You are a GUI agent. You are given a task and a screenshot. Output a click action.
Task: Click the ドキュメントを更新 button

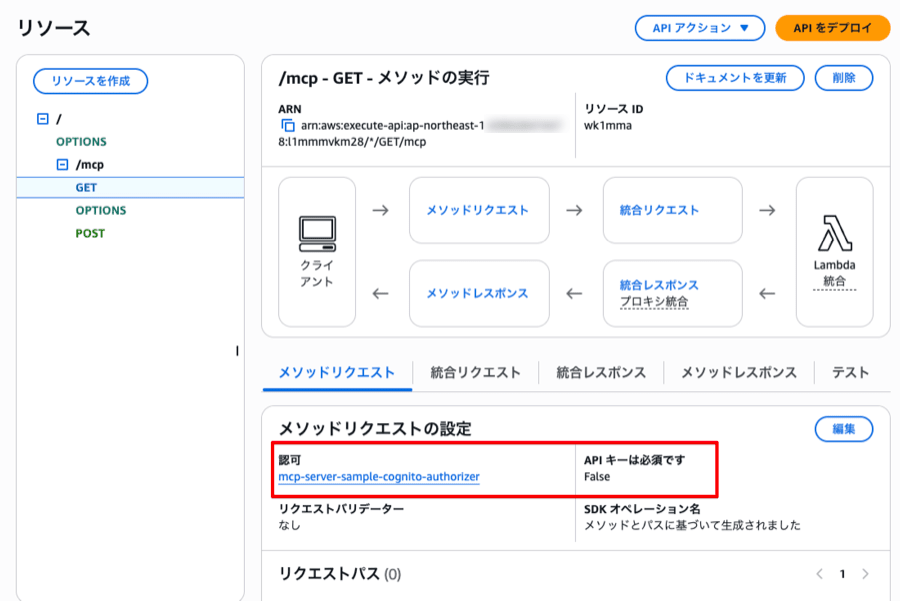point(735,78)
